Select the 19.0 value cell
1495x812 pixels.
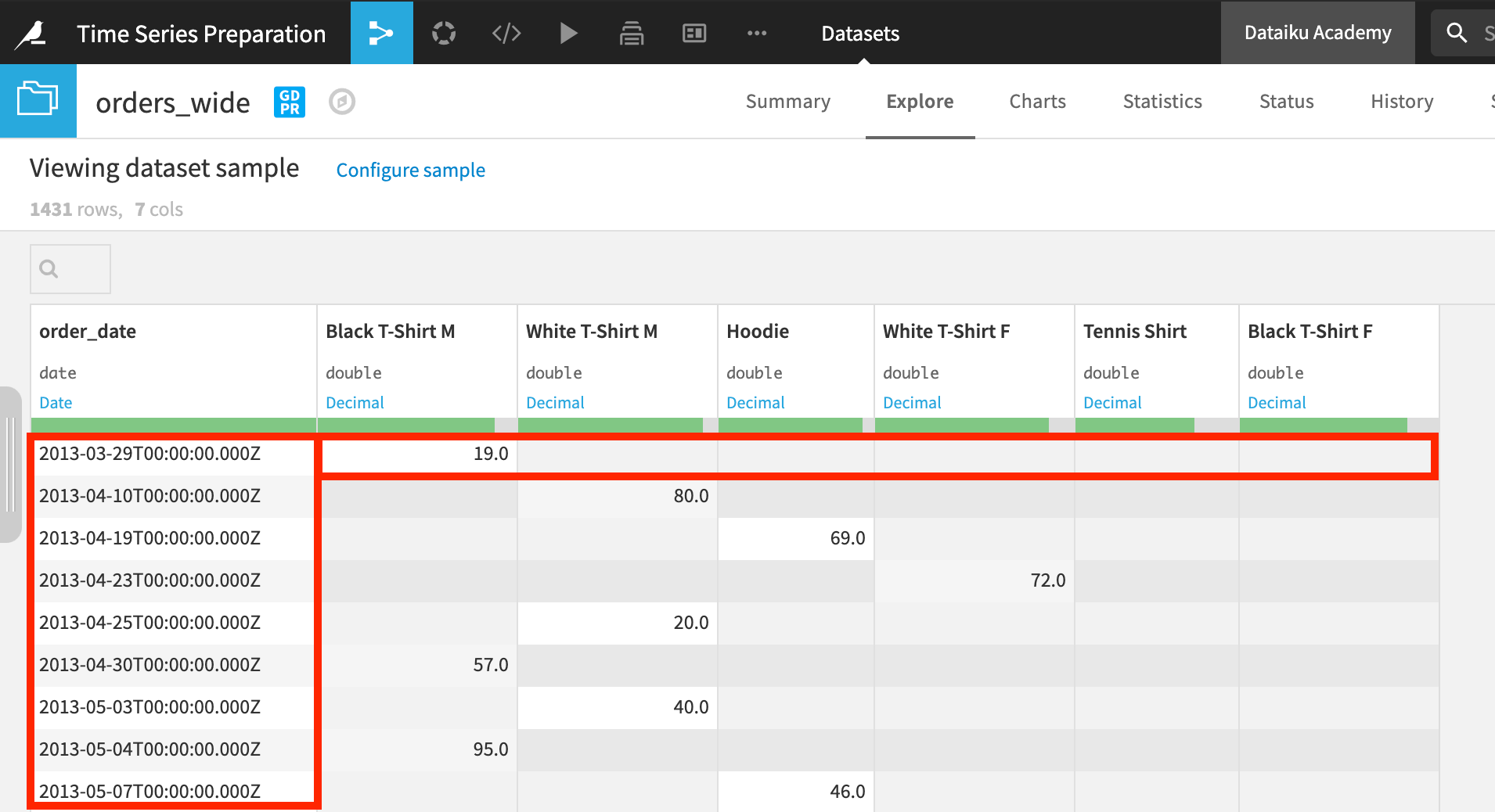click(x=417, y=454)
